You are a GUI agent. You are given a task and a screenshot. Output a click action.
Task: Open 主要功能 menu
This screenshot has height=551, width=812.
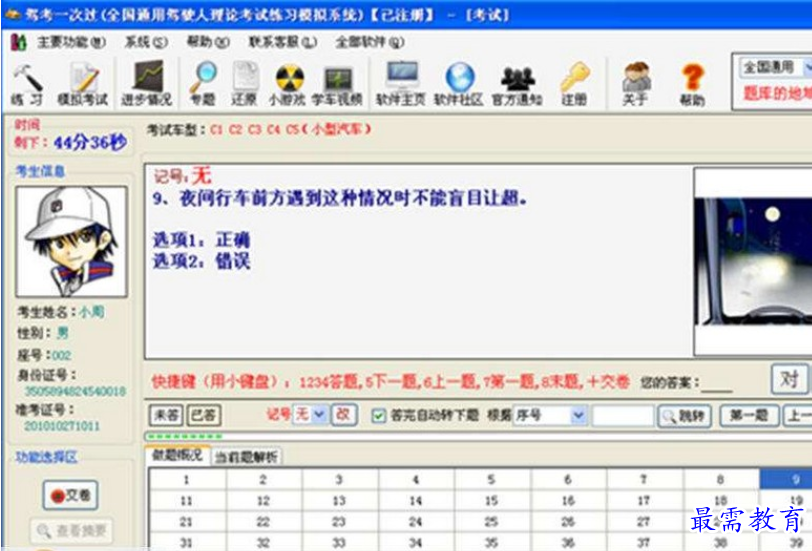(71, 42)
